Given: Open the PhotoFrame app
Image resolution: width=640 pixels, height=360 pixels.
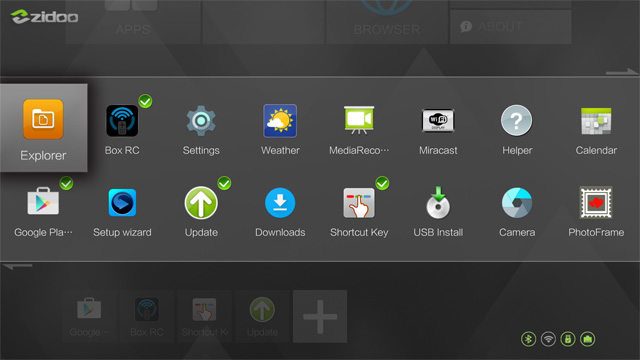Looking at the screenshot, I should point(596,202).
